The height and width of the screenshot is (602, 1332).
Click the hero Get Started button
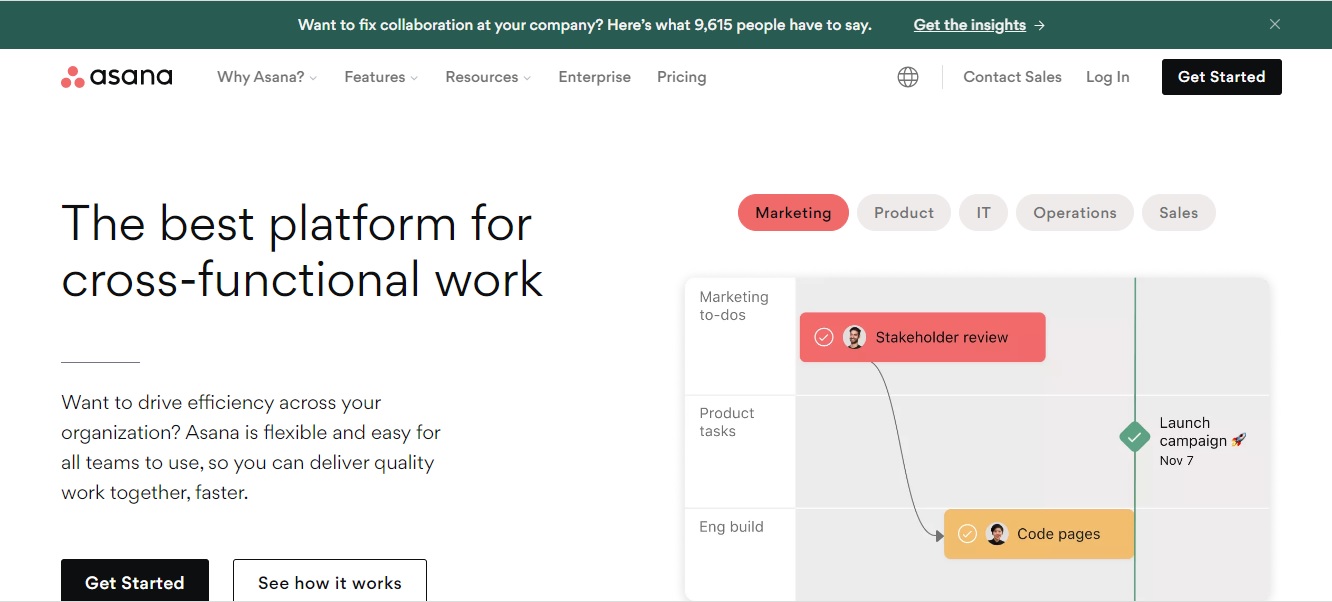pyautogui.click(x=135, y=581)
